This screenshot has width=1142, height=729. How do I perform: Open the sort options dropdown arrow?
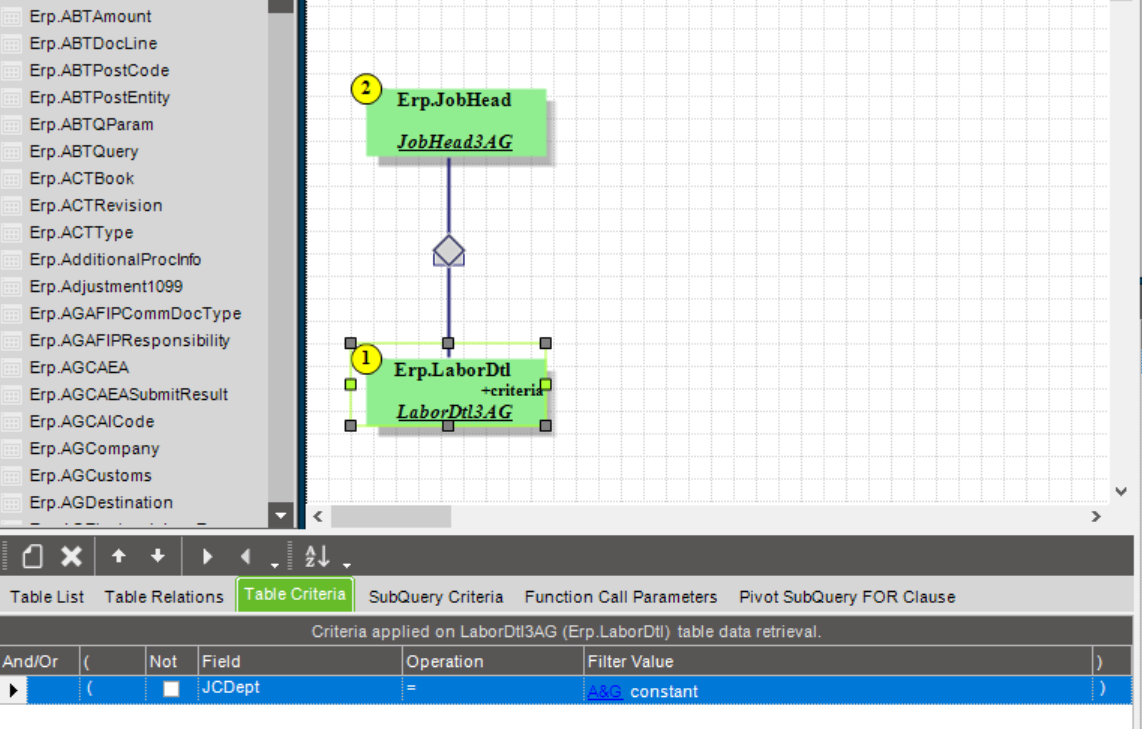[x=347, y=564]
